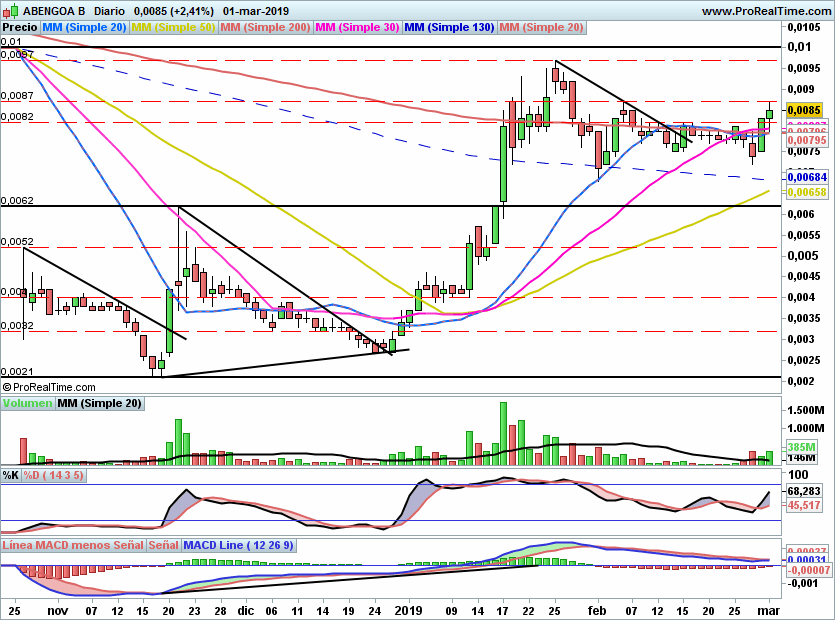Click the blue 0,00684 price tag
Image resolution: width=835 pixels, height=620 pixels.
tap(807, 177)
